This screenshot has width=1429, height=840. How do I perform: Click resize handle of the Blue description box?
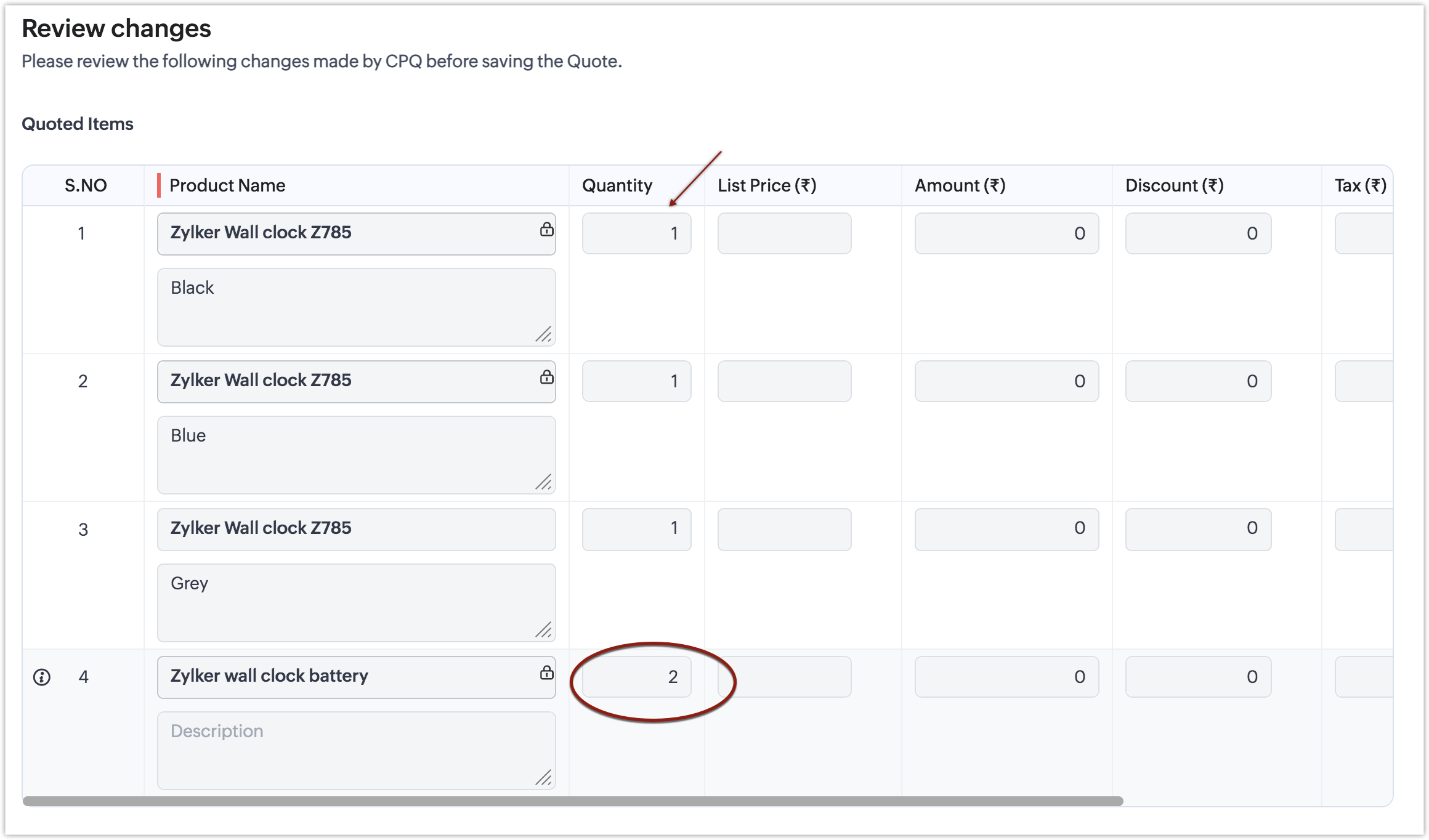pos(544,482)
